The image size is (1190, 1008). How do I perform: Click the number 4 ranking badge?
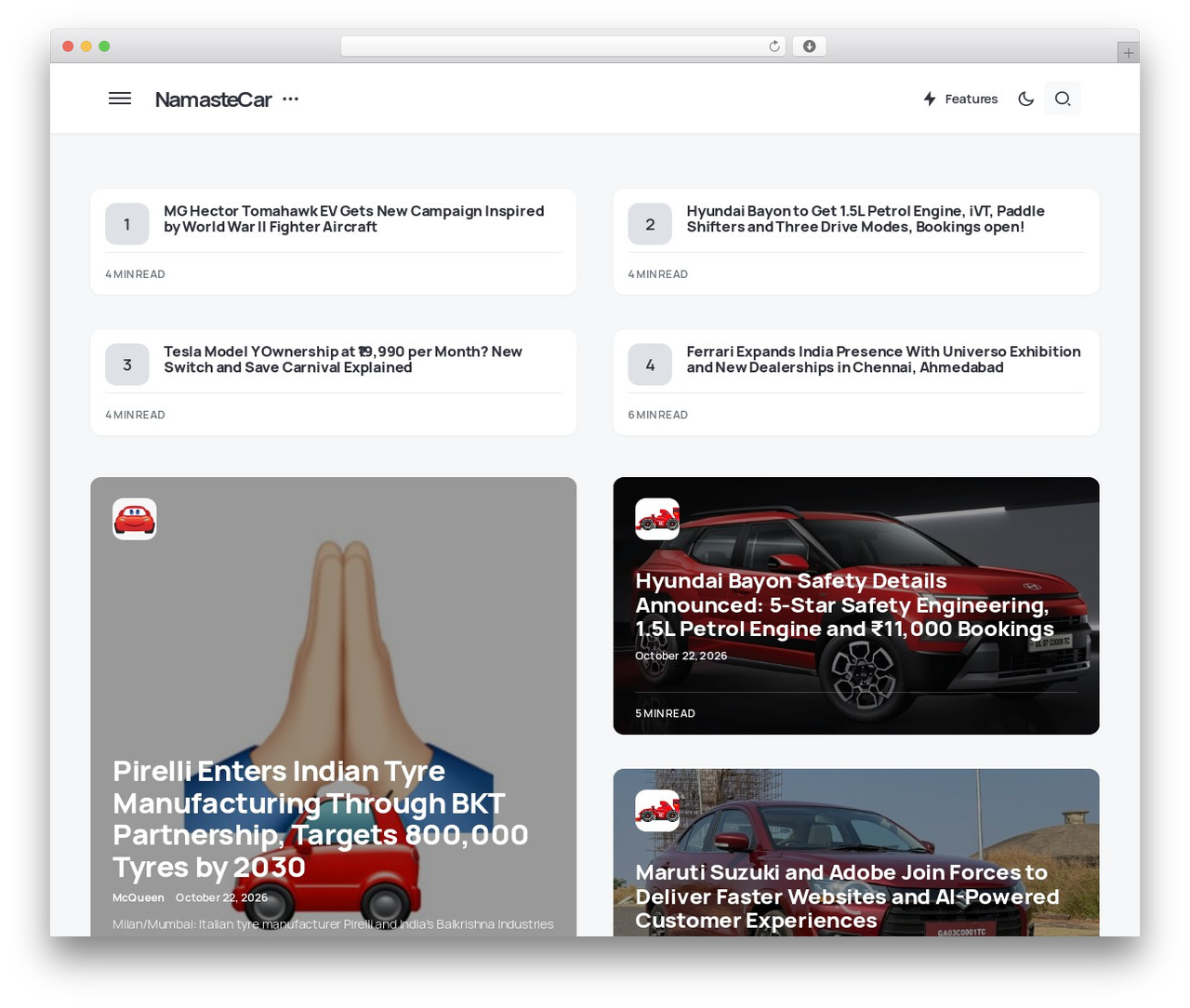650,365
